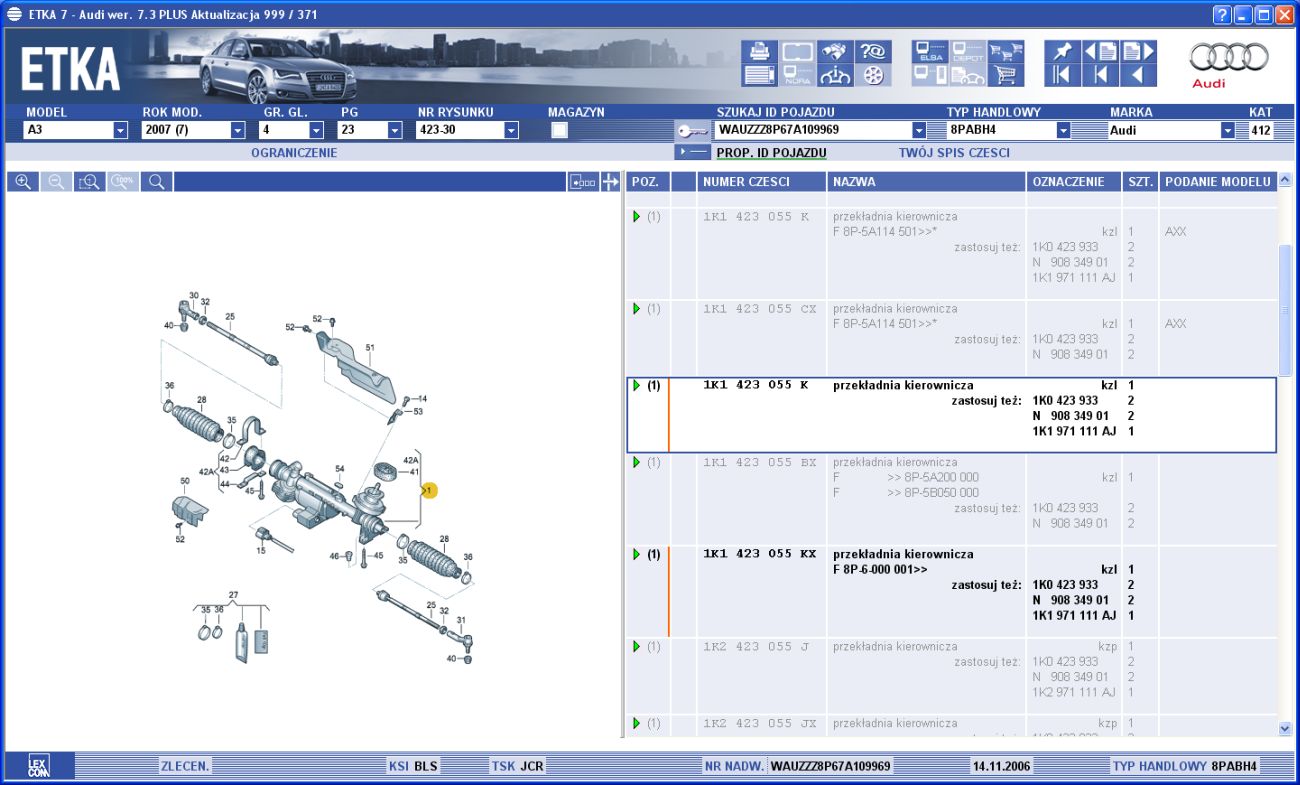Viewport: 1300px width, 785px height.
Task: Select part number 1K1 423 055 BX
Action: pos(760,463)
